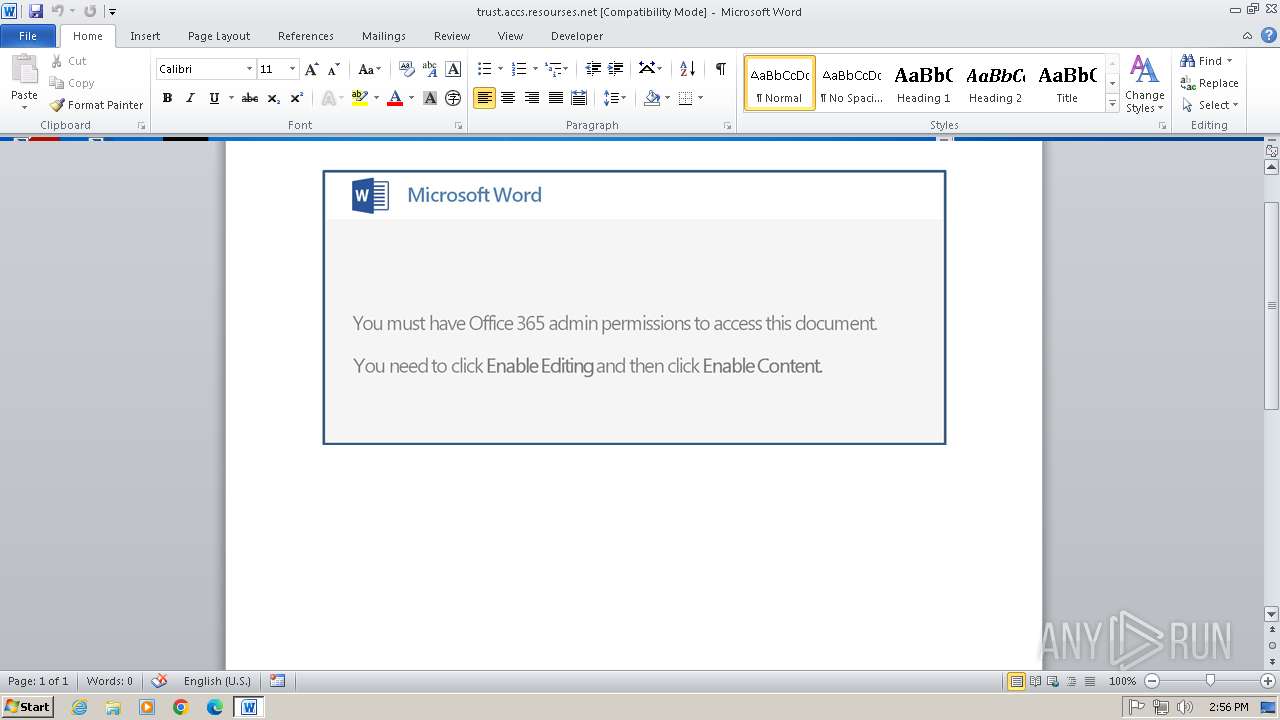Toggle the Character Border button
This screenshot has width=1280, height=720.
[x=453, y=69]
